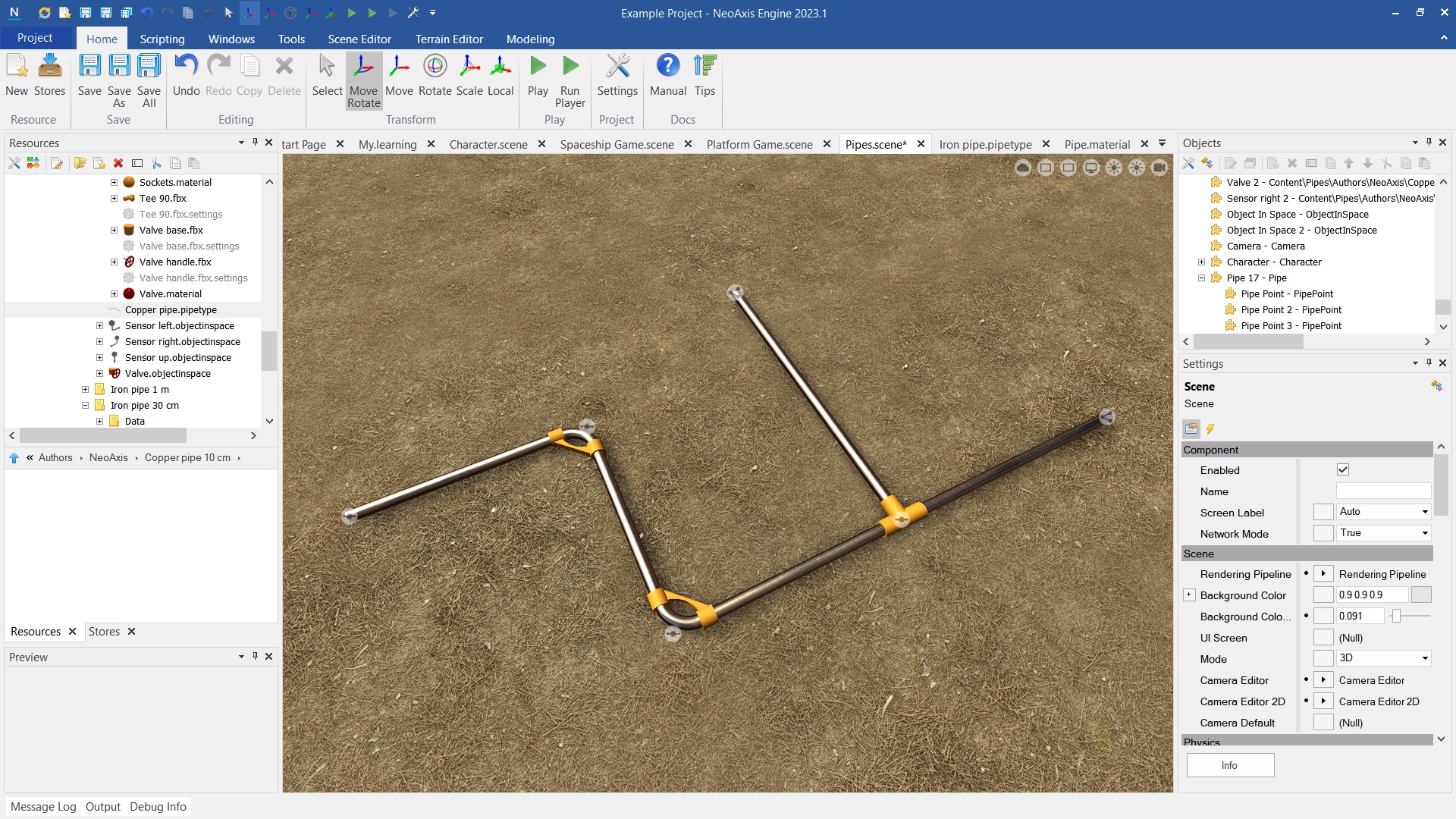
Task: Click the box beside Screen Label
Action: (1323, 513)
